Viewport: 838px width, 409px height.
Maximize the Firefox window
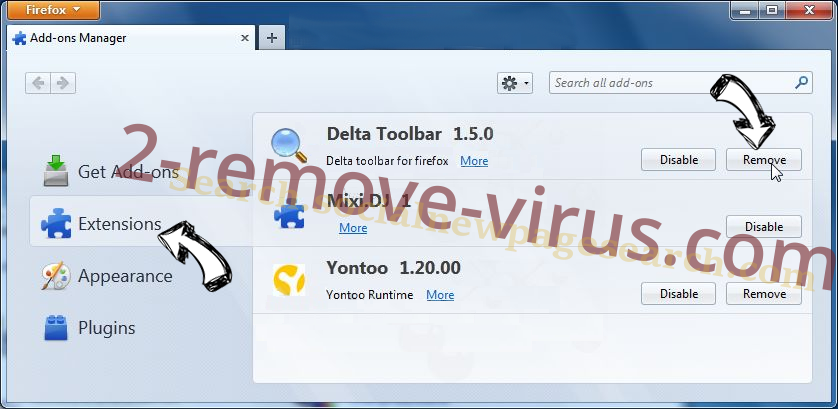coord(772,9)
